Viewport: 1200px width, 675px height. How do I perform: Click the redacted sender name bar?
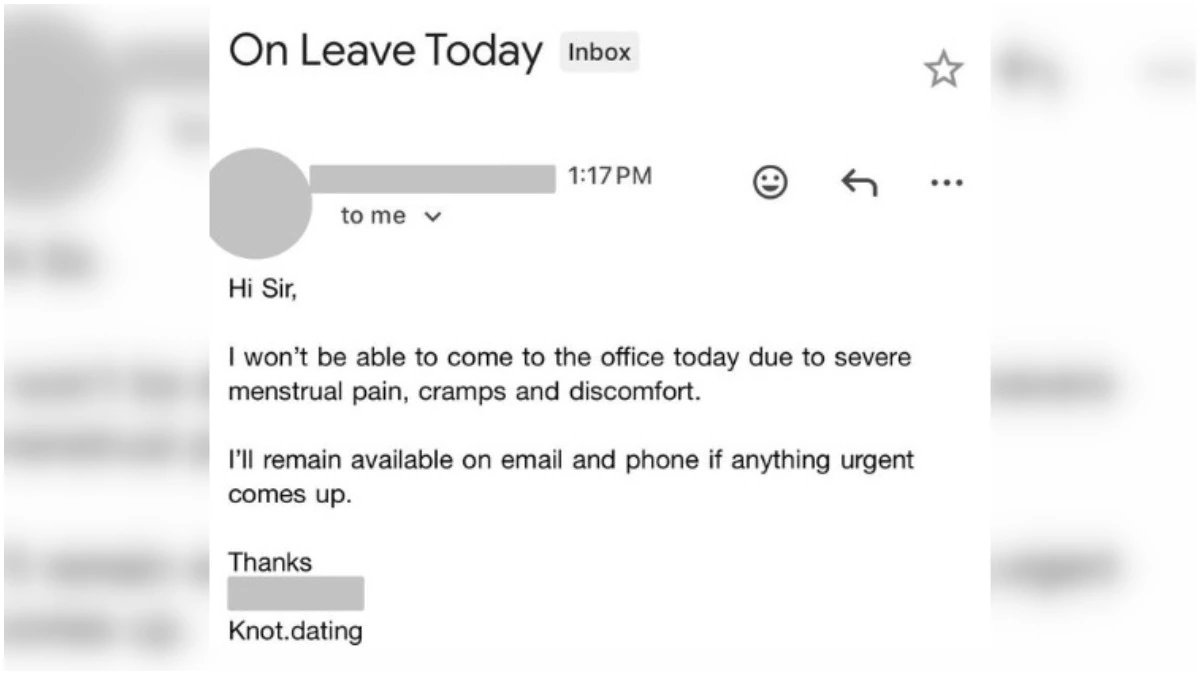point(432,179)
